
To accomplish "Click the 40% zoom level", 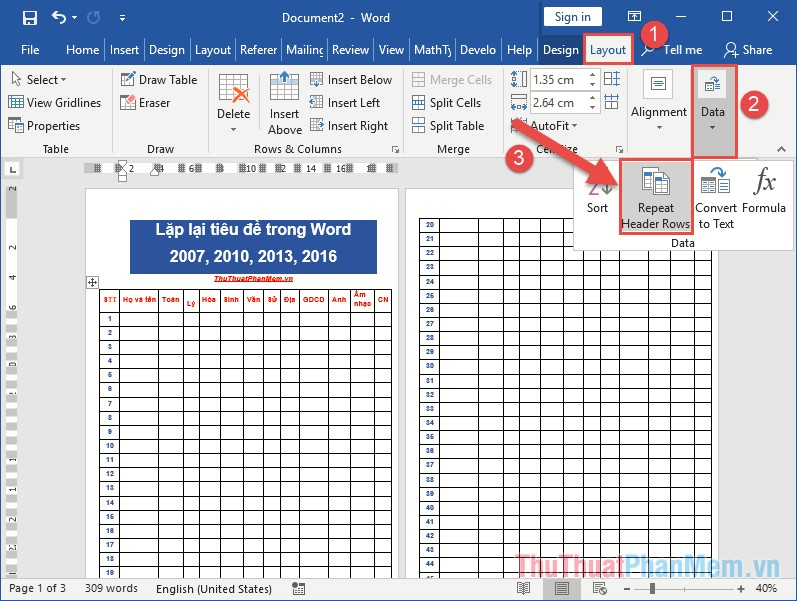I will click(x=766, y=589).
